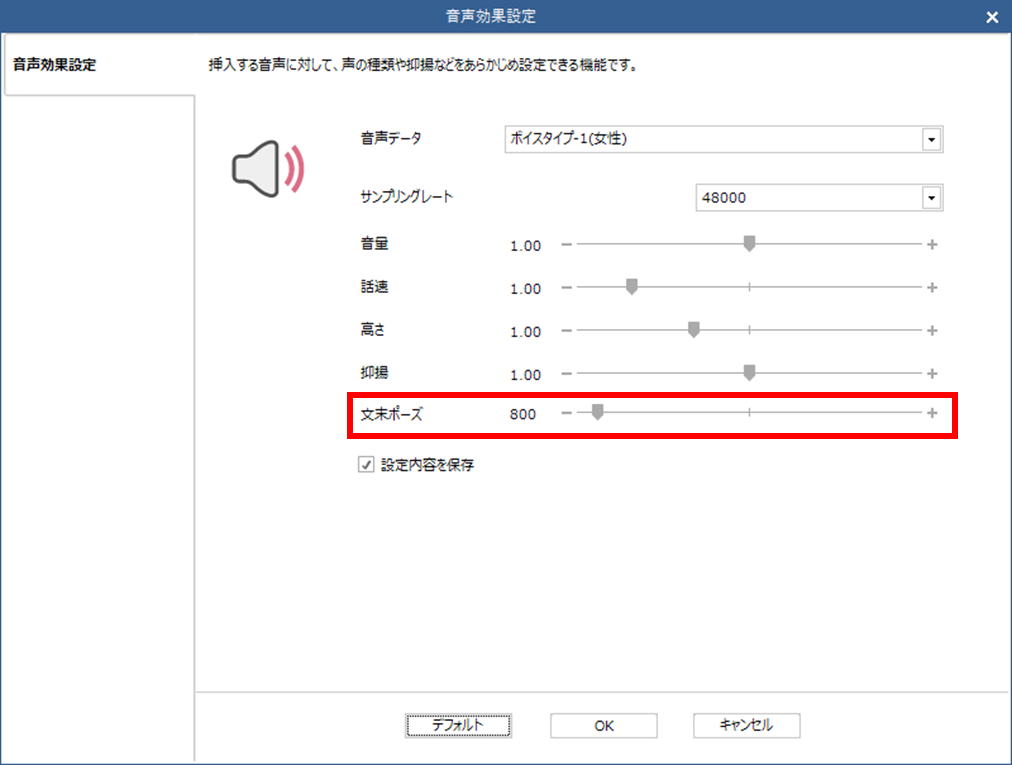Click the 抑揚 minus icon

(567, 373)
